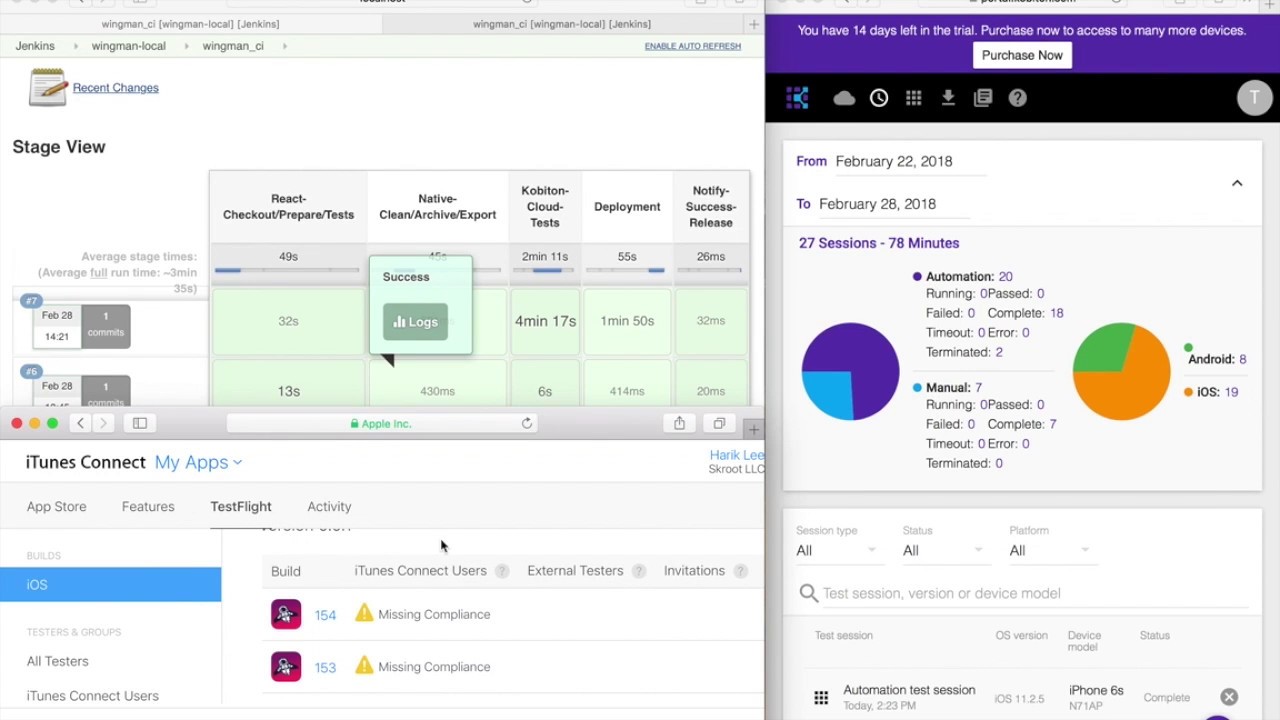Open the sessions clock icon in Kobiton
The height and width of the screenshot is (720, 1280).
879,98
